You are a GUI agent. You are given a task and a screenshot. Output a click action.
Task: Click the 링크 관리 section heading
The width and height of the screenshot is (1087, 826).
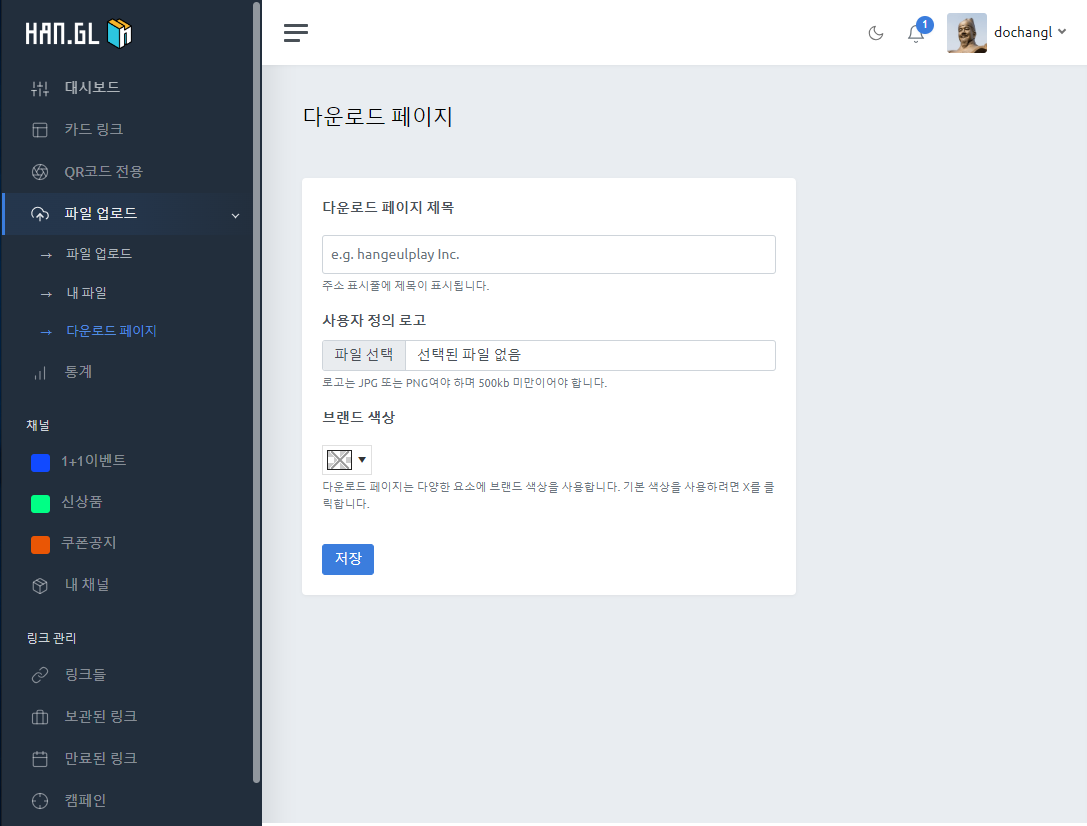point(51,638)
